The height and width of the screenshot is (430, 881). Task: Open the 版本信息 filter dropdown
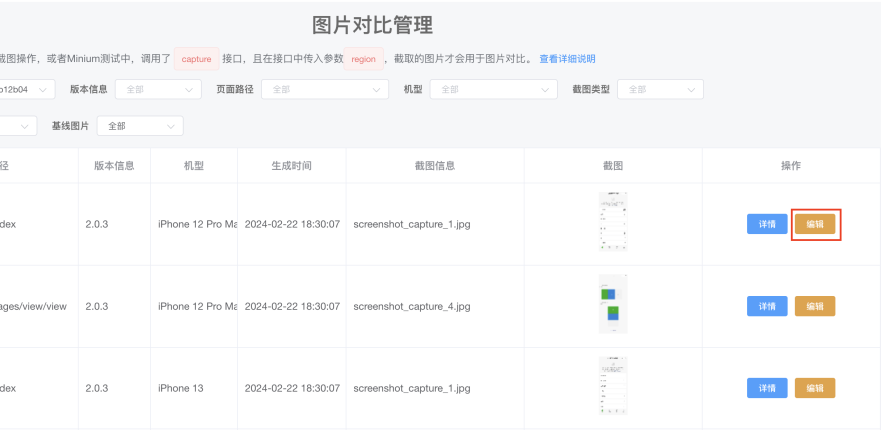[158, 89]
